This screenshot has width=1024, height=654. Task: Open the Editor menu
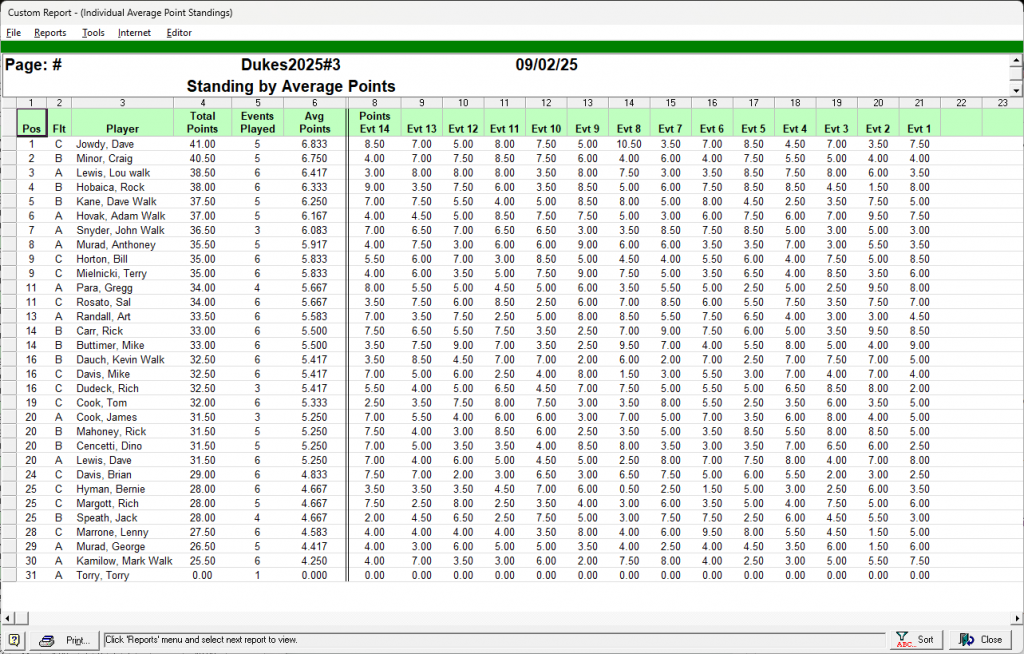coord(179,33)
